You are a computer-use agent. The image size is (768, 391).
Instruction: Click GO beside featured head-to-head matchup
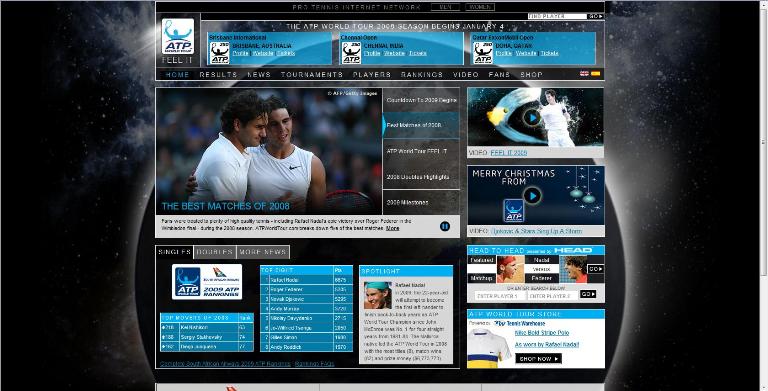595,269
